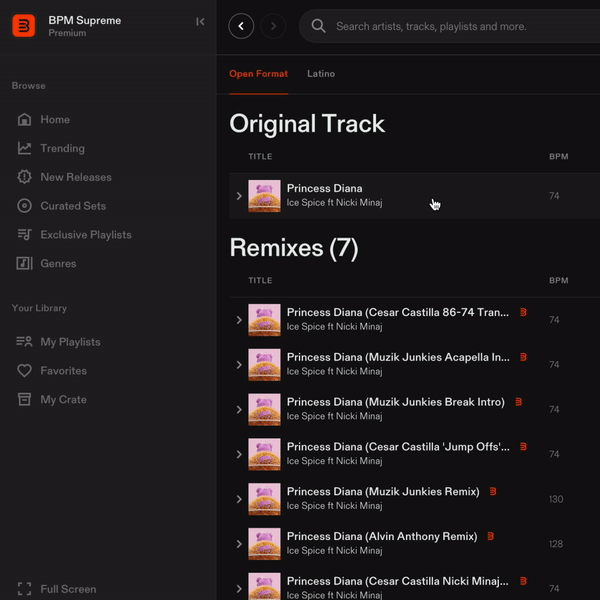This screenshot has height=600, width=600.
Task: Click the Home house icon
Action: pos(24,119)
